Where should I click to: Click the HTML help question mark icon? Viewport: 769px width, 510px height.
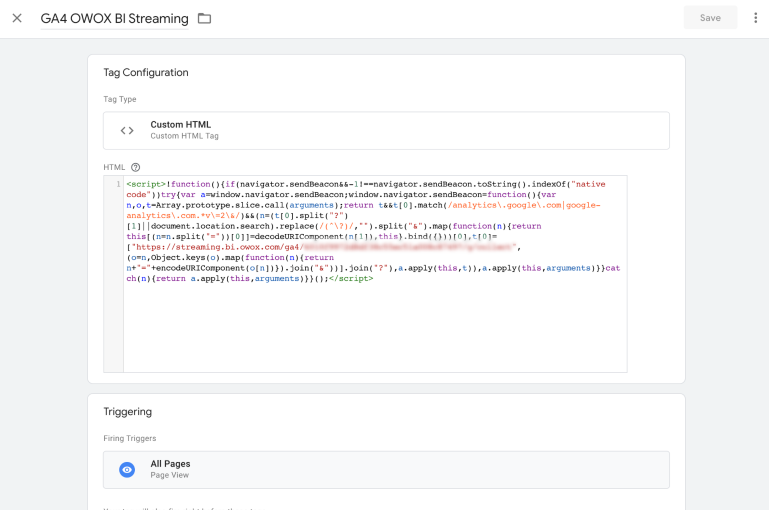(136, 167)
